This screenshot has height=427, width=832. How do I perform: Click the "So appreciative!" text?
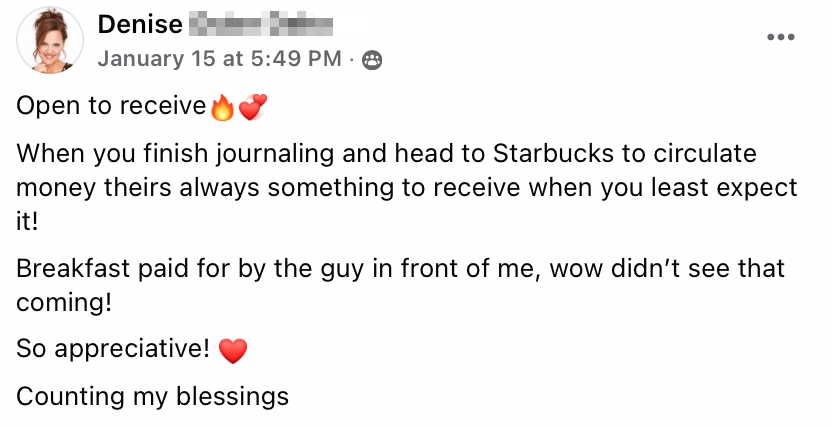click(112, 349)
